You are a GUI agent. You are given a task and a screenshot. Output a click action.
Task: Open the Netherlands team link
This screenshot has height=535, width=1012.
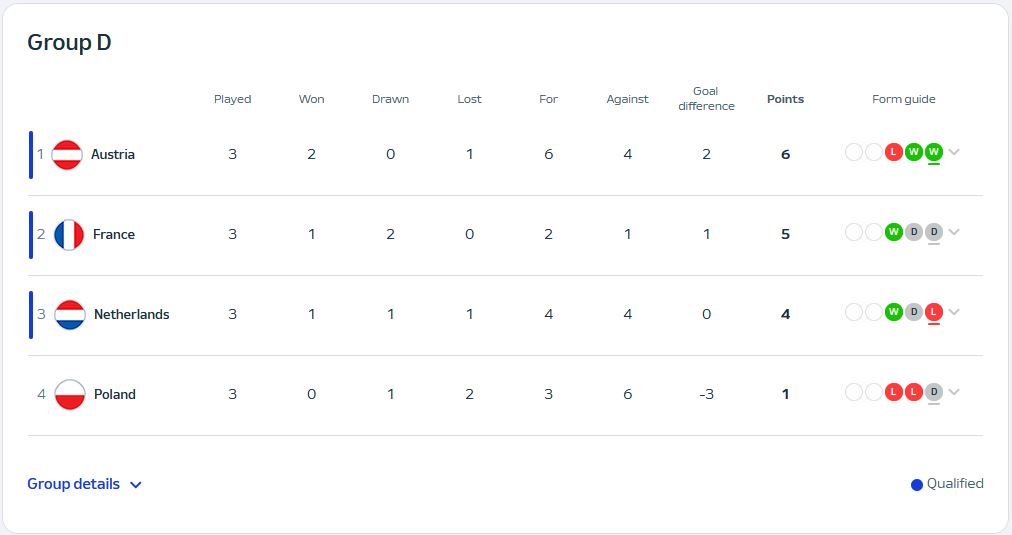pyautogui.click(x=131, y=314)
